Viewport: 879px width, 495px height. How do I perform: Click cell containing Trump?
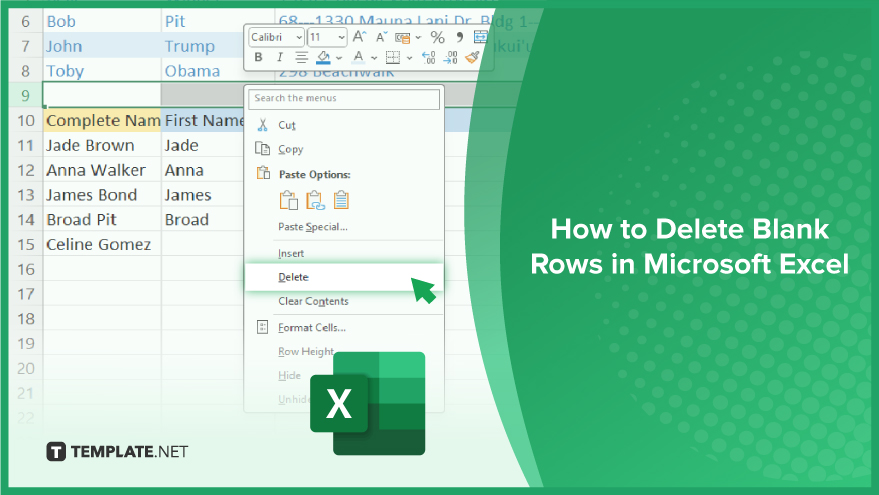point(202,46)
